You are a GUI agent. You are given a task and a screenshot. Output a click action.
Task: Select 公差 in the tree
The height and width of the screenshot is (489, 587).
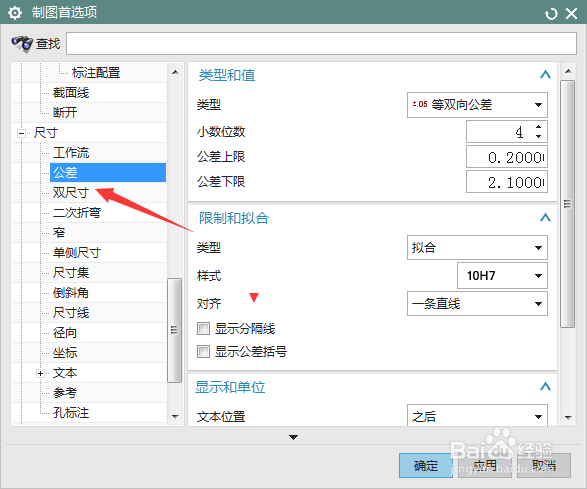[108, 173]
